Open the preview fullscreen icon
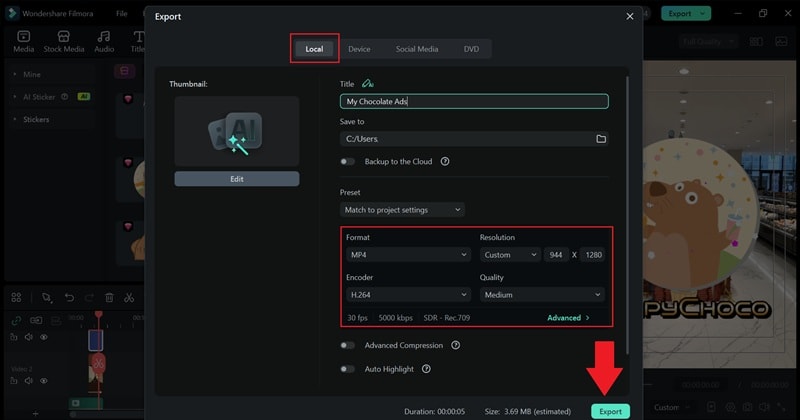The image size is (800, 420). pos(781,407)
